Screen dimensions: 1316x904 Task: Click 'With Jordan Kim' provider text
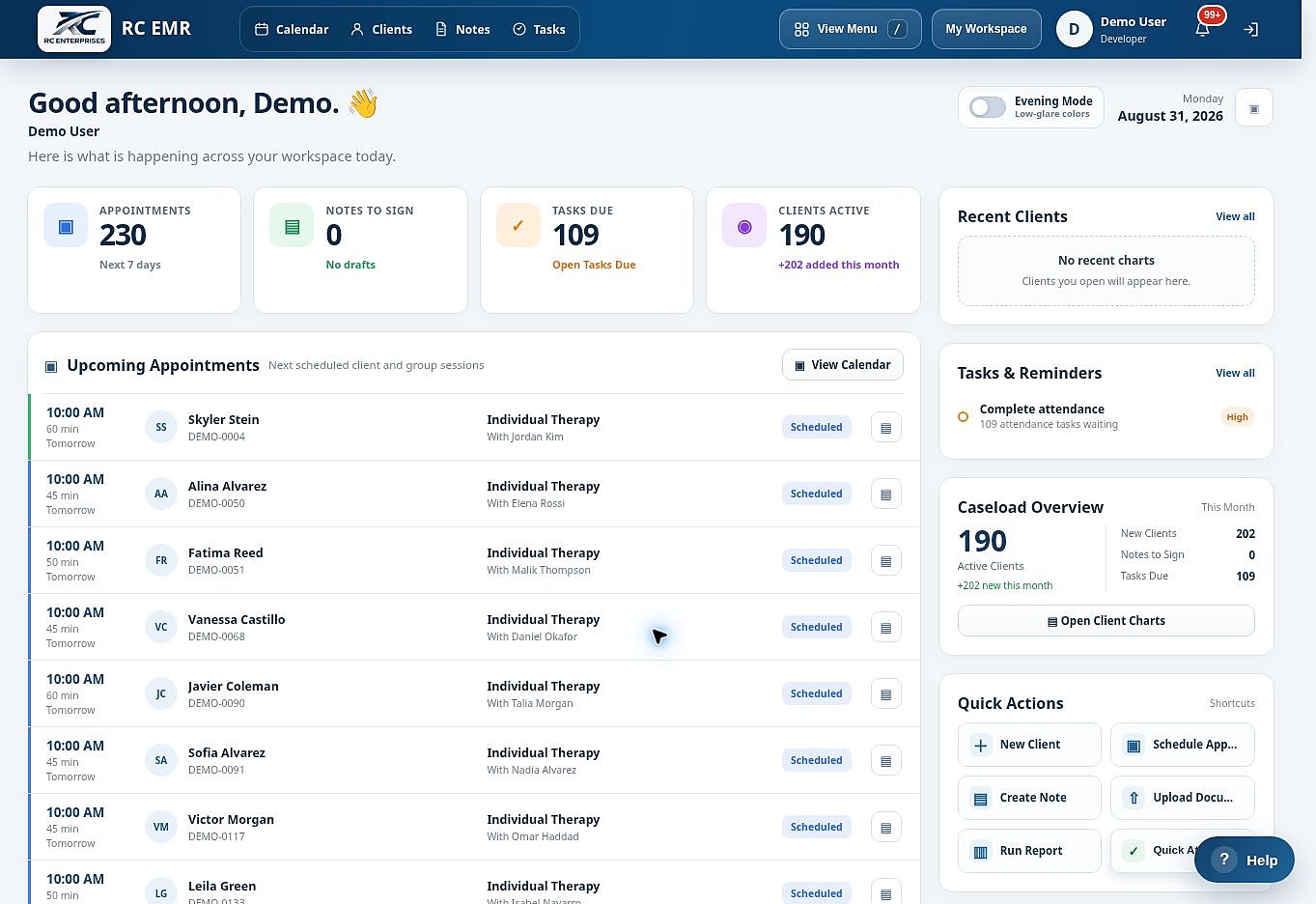525,437
